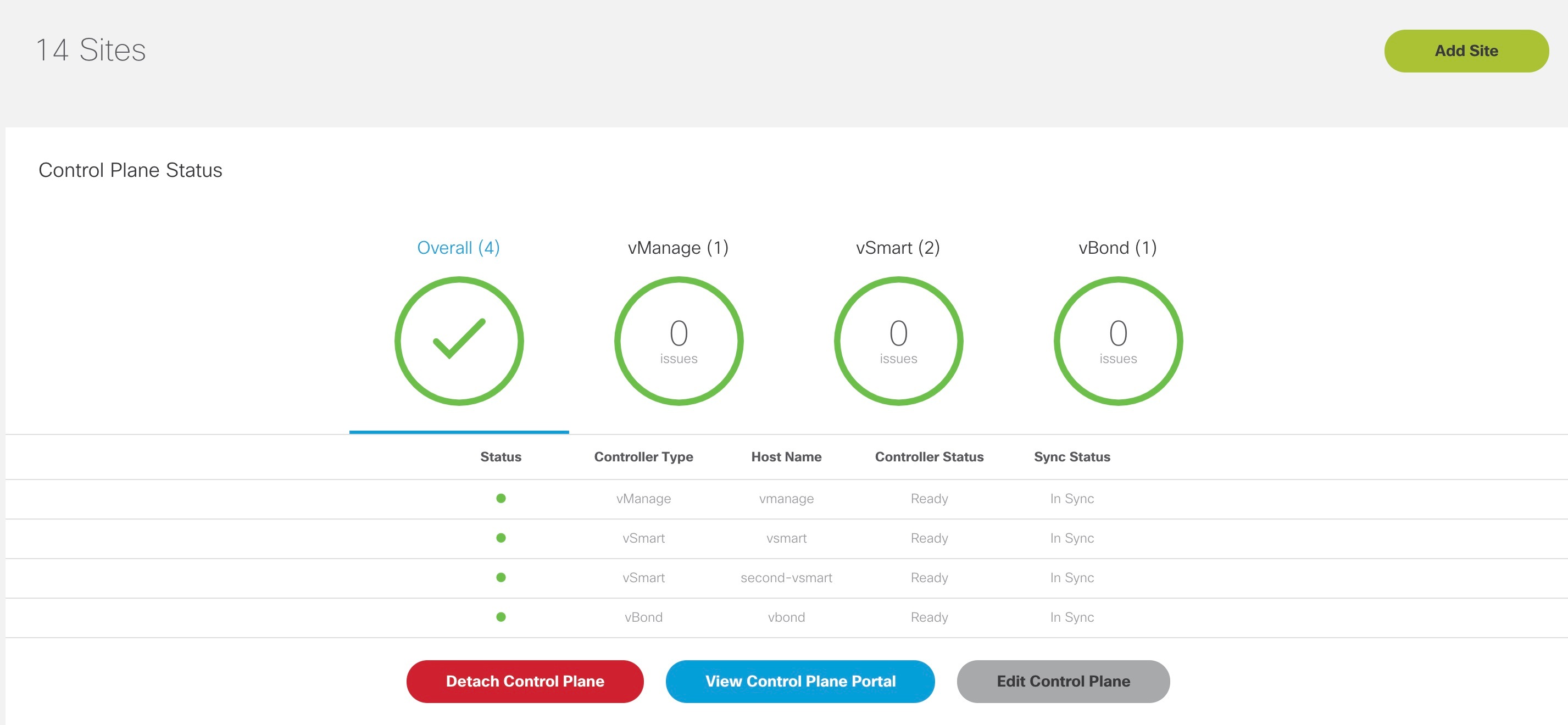1568x725 pixels.
Task: Click the 14 Sites heading
Action: tap(91, 50)
